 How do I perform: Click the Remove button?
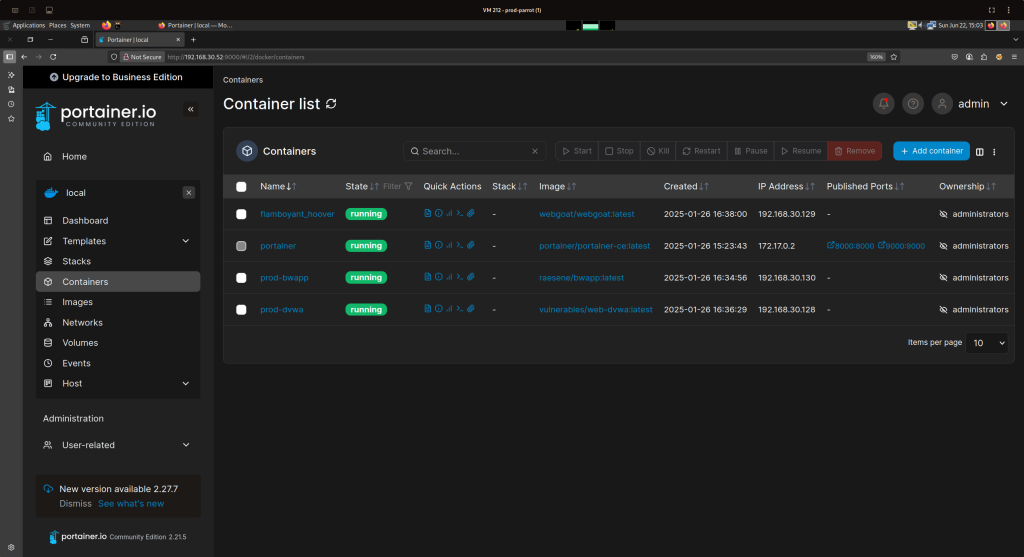pos(854,151)
